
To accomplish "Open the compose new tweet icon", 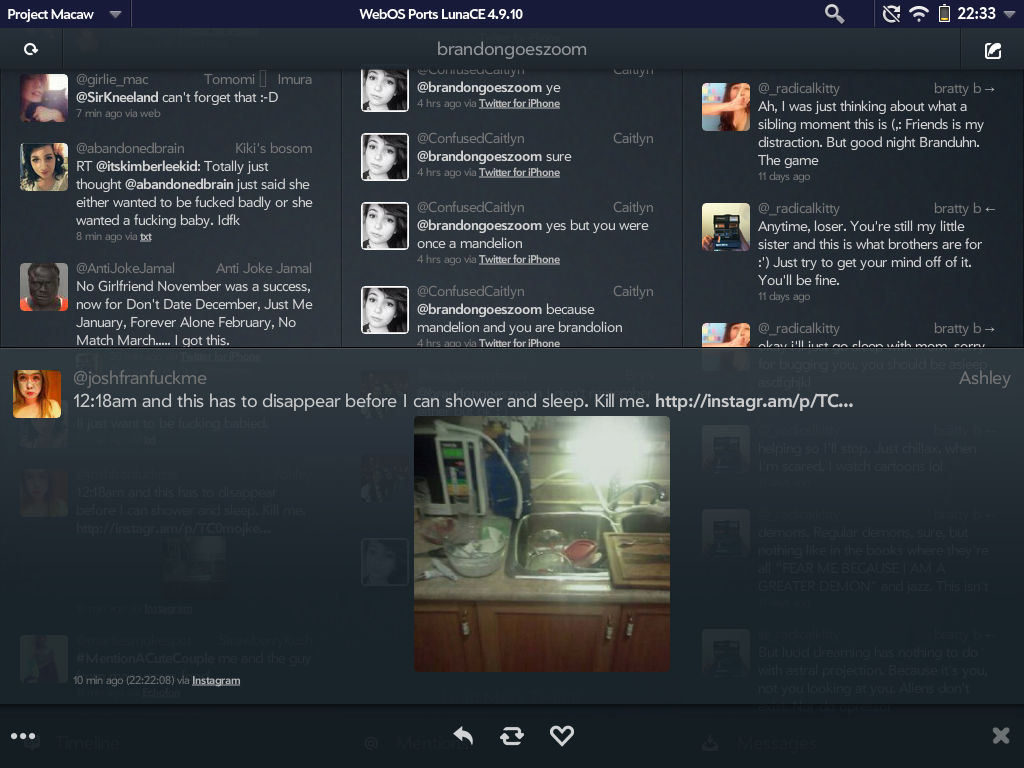I will 992,50.
